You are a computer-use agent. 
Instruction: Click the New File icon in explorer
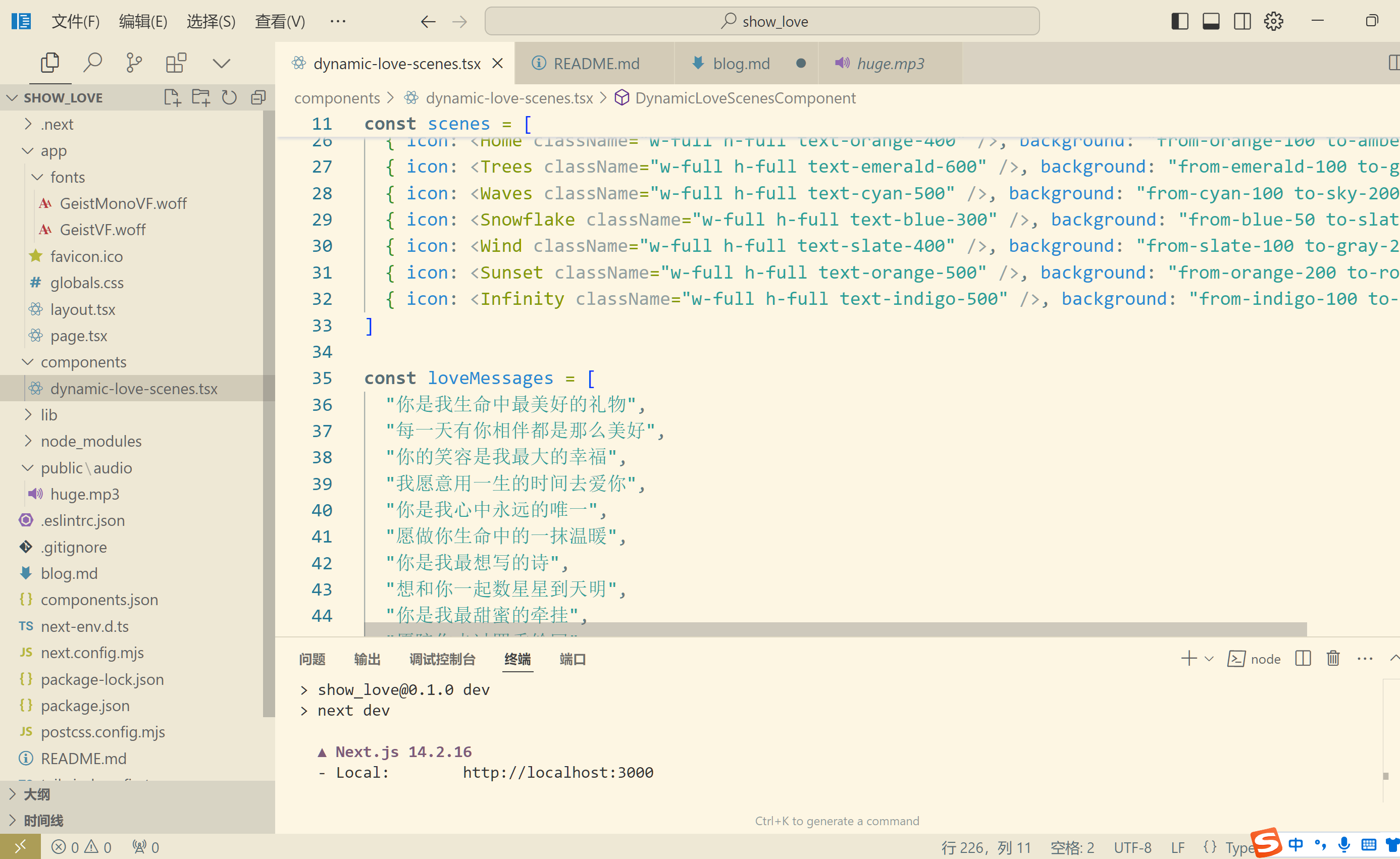click(172, 98)
